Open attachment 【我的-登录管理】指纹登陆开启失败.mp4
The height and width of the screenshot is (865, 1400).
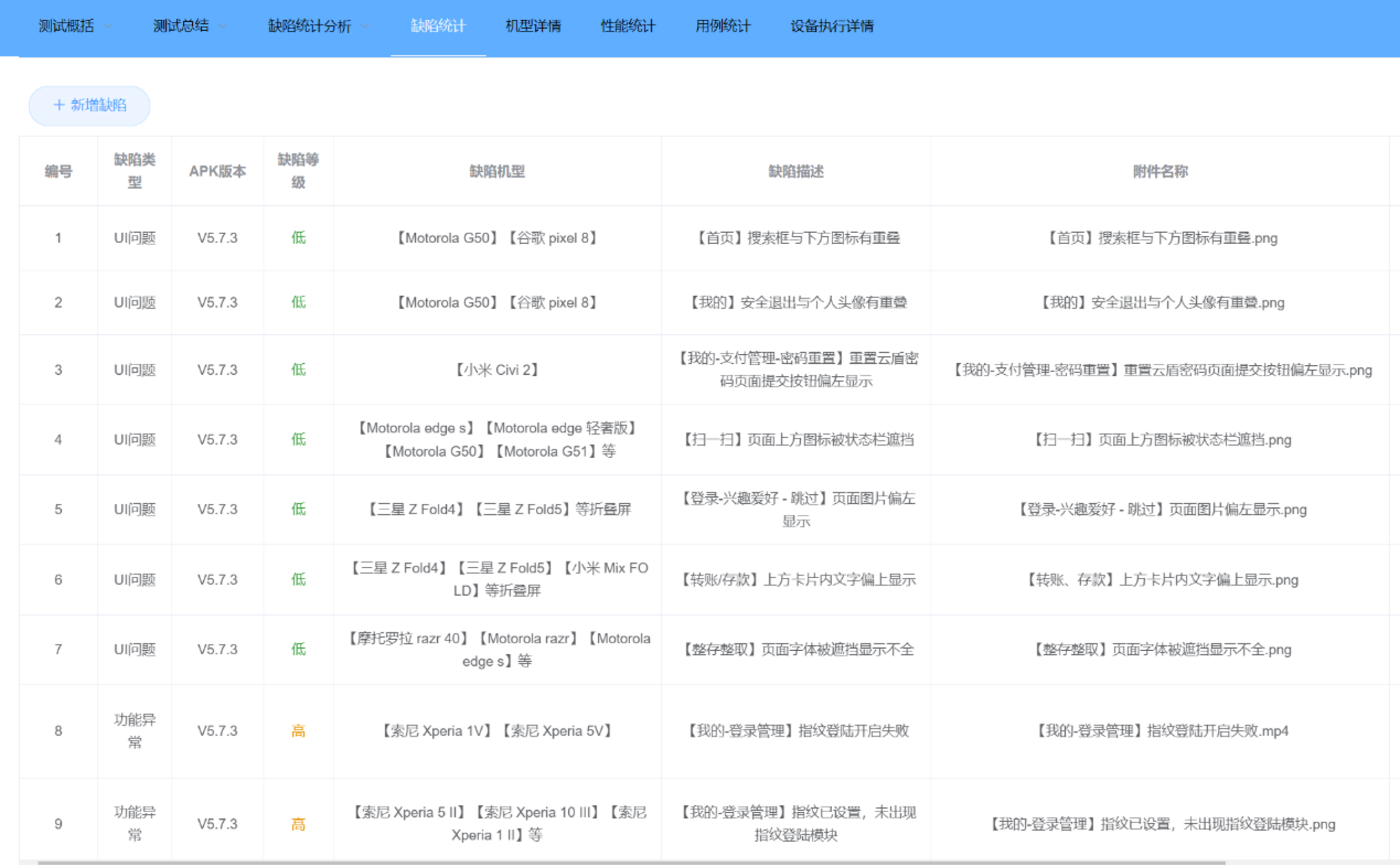(x=1160, y=731)
